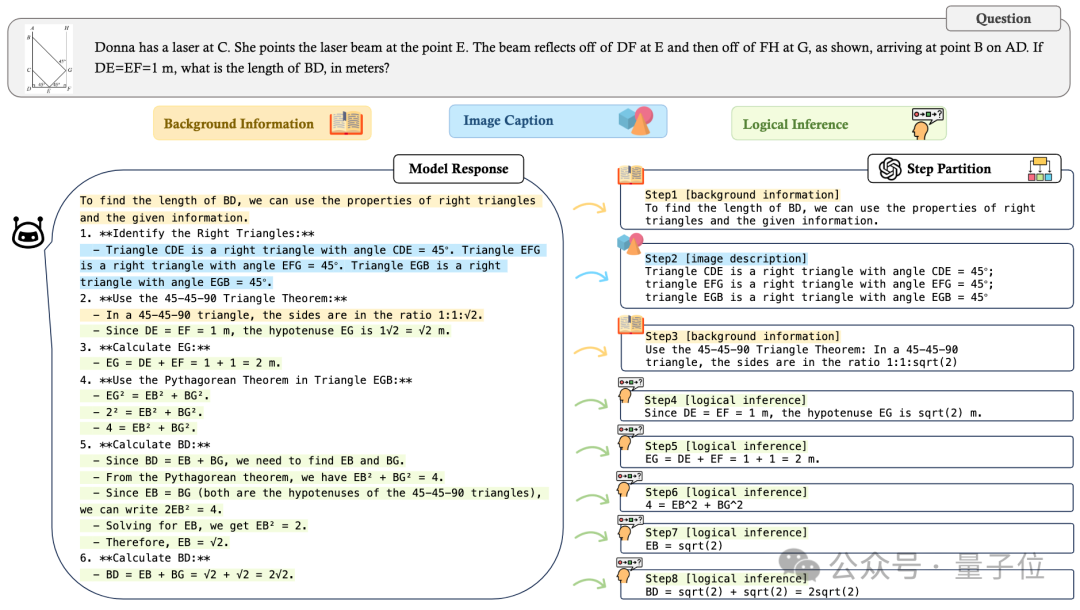Click the robot model icon
Image resolution: width=1080 pixels, height=610 pixels.
(x=28, y=233)
